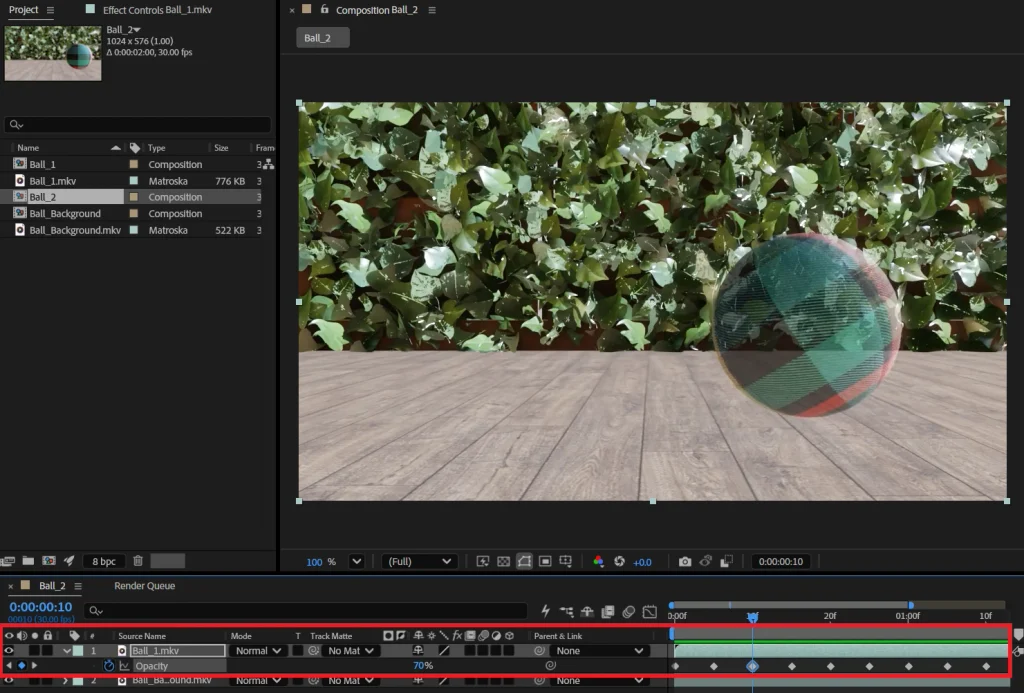Hide the Ball_1.mkv layer video

8,651
